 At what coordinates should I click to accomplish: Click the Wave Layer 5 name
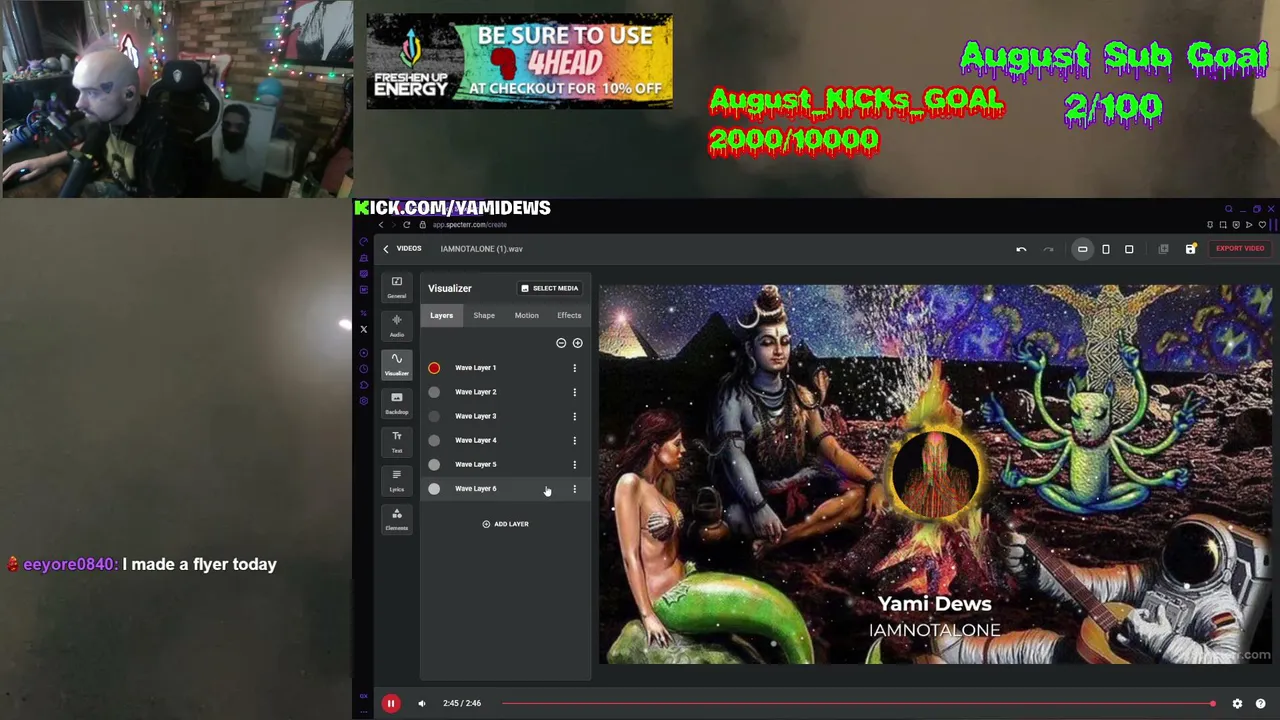[x=475, y=464]
